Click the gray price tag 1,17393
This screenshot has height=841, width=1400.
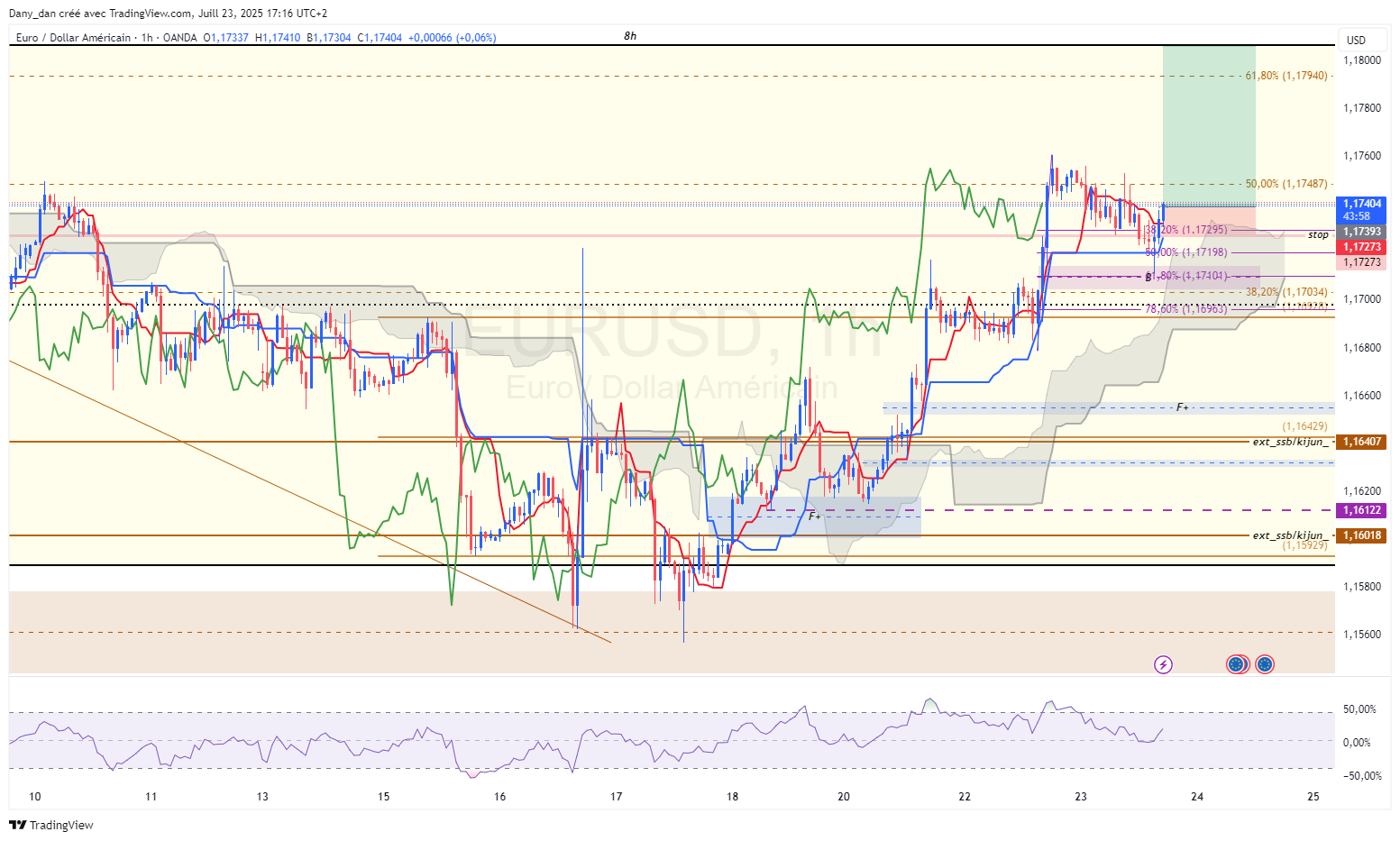tap(1362, 232)
